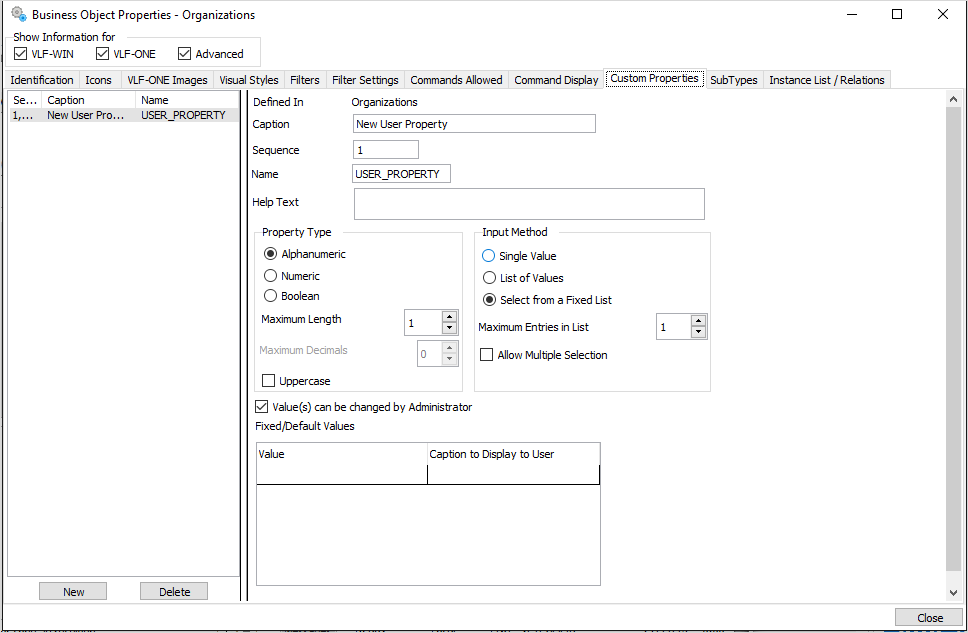968x633 pixels.
Task: Toggle Value(s) can be changed by Administrator
Action: (x=262, y=406)
